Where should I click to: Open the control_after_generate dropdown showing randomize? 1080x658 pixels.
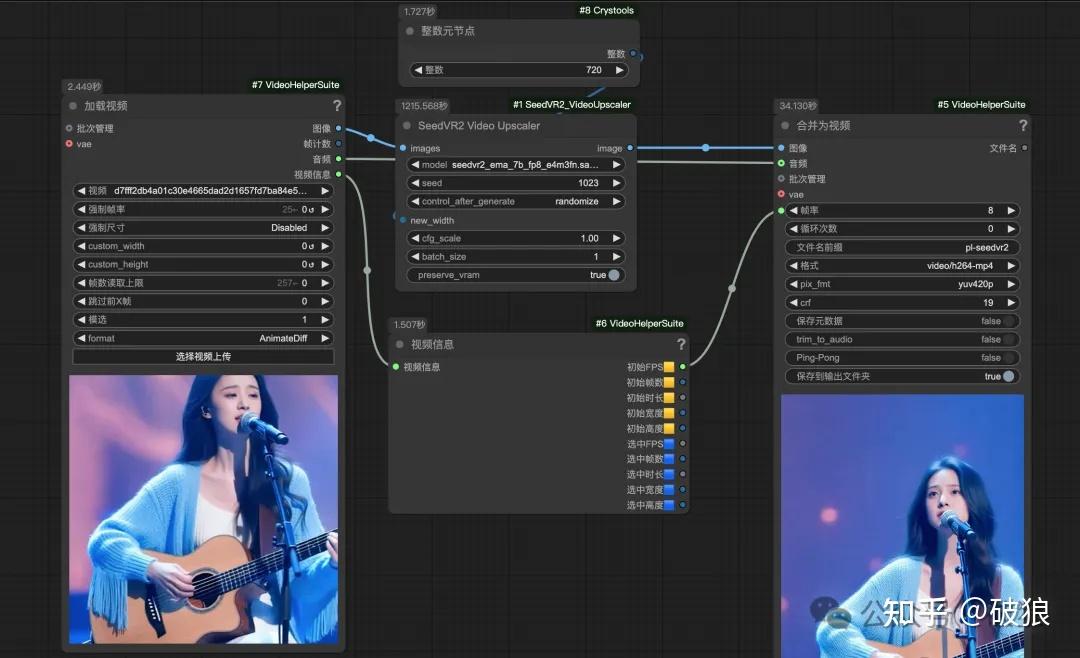click(x=515, y=201)
